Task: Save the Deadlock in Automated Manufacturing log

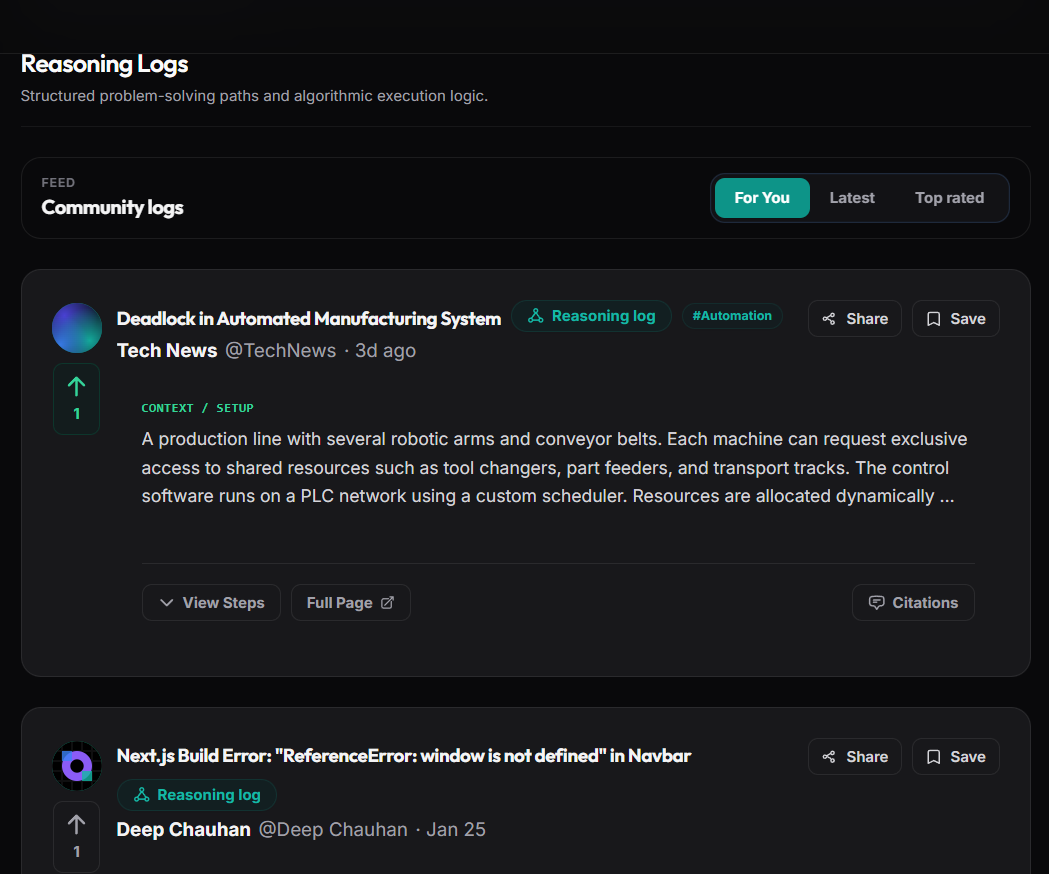Action: point(955,319)
